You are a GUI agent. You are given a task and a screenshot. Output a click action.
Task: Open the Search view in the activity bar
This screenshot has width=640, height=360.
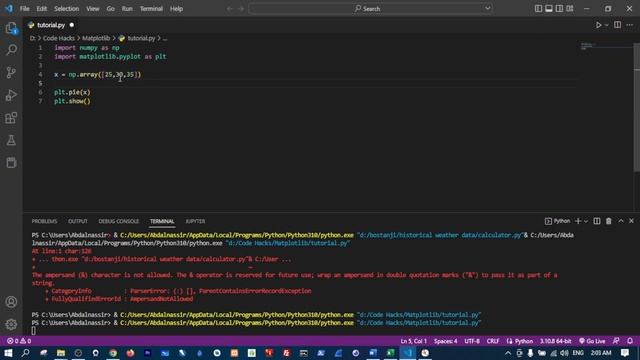click(x=11, y=50)
